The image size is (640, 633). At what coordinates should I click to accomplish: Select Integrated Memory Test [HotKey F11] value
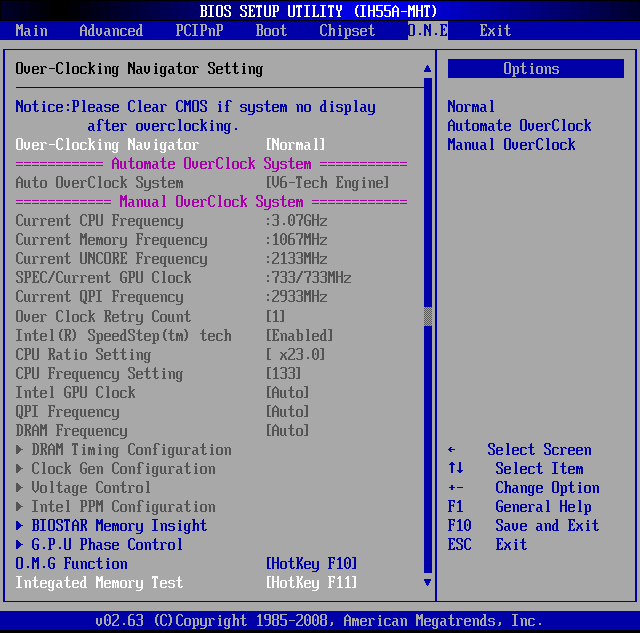[x=311, y=582]
